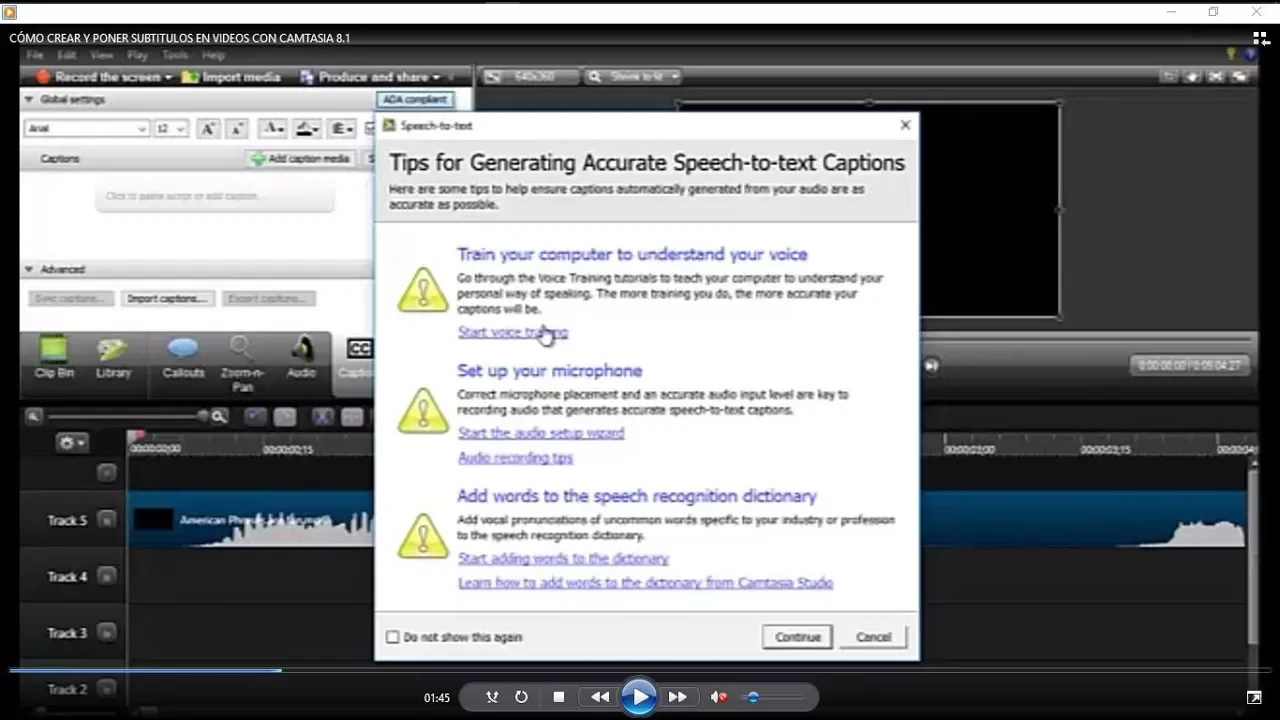The height and width of the screenshot is (720, 1280).
Task: Open the View menu
Action: pos(102,56)
